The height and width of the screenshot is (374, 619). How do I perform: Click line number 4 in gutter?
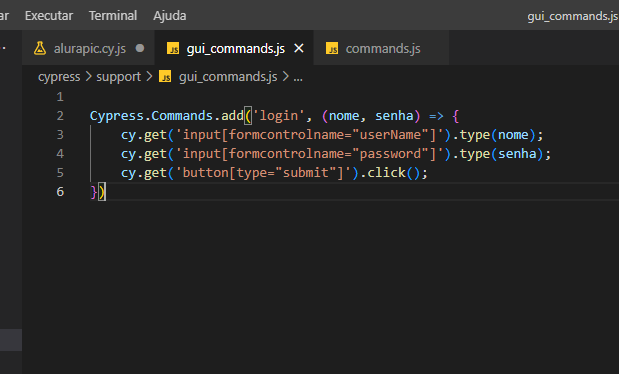point(60,154)
